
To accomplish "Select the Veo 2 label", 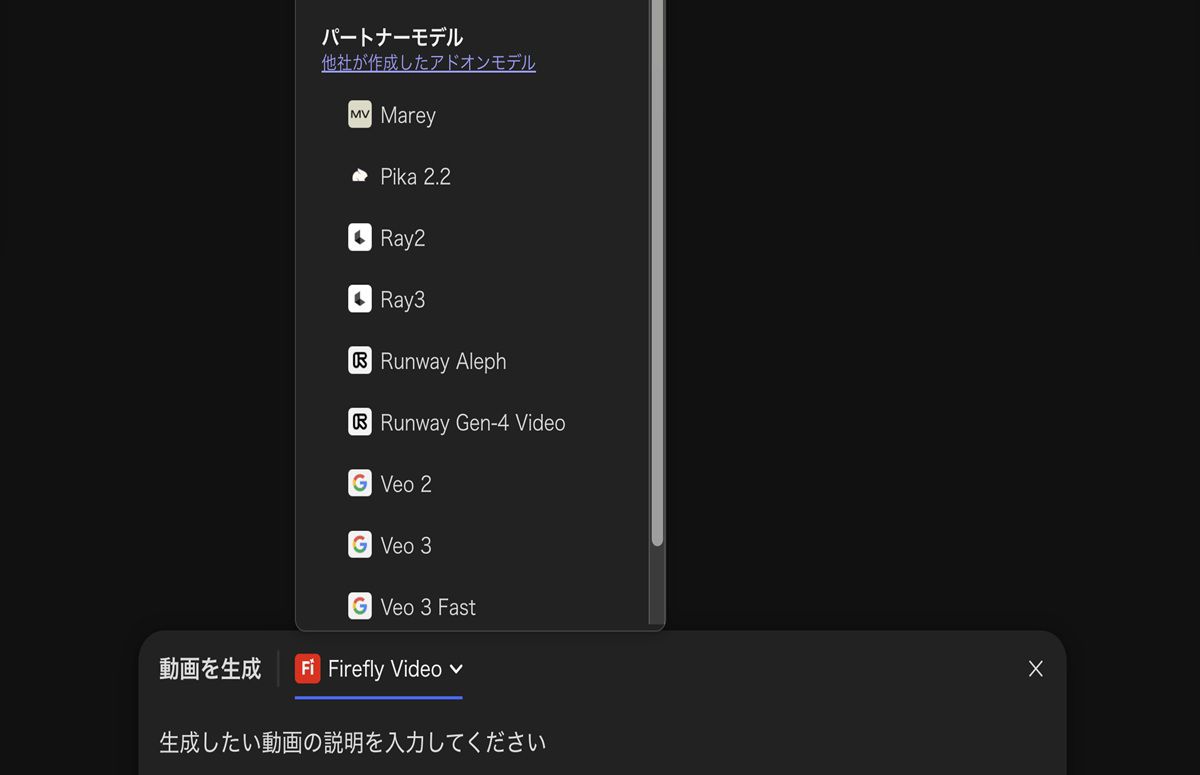I will 406,484.
